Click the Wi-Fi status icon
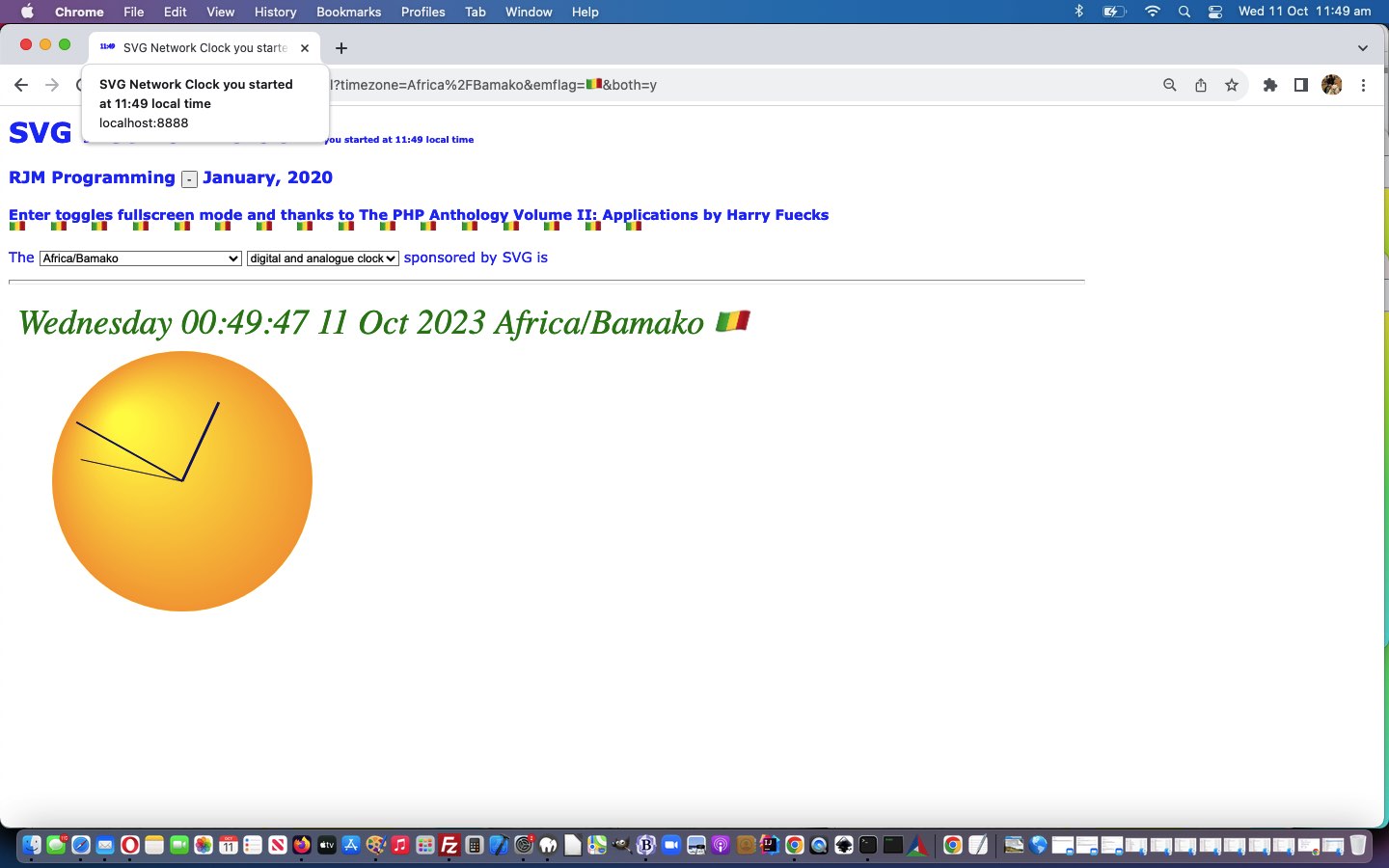 coord(1152,12)
